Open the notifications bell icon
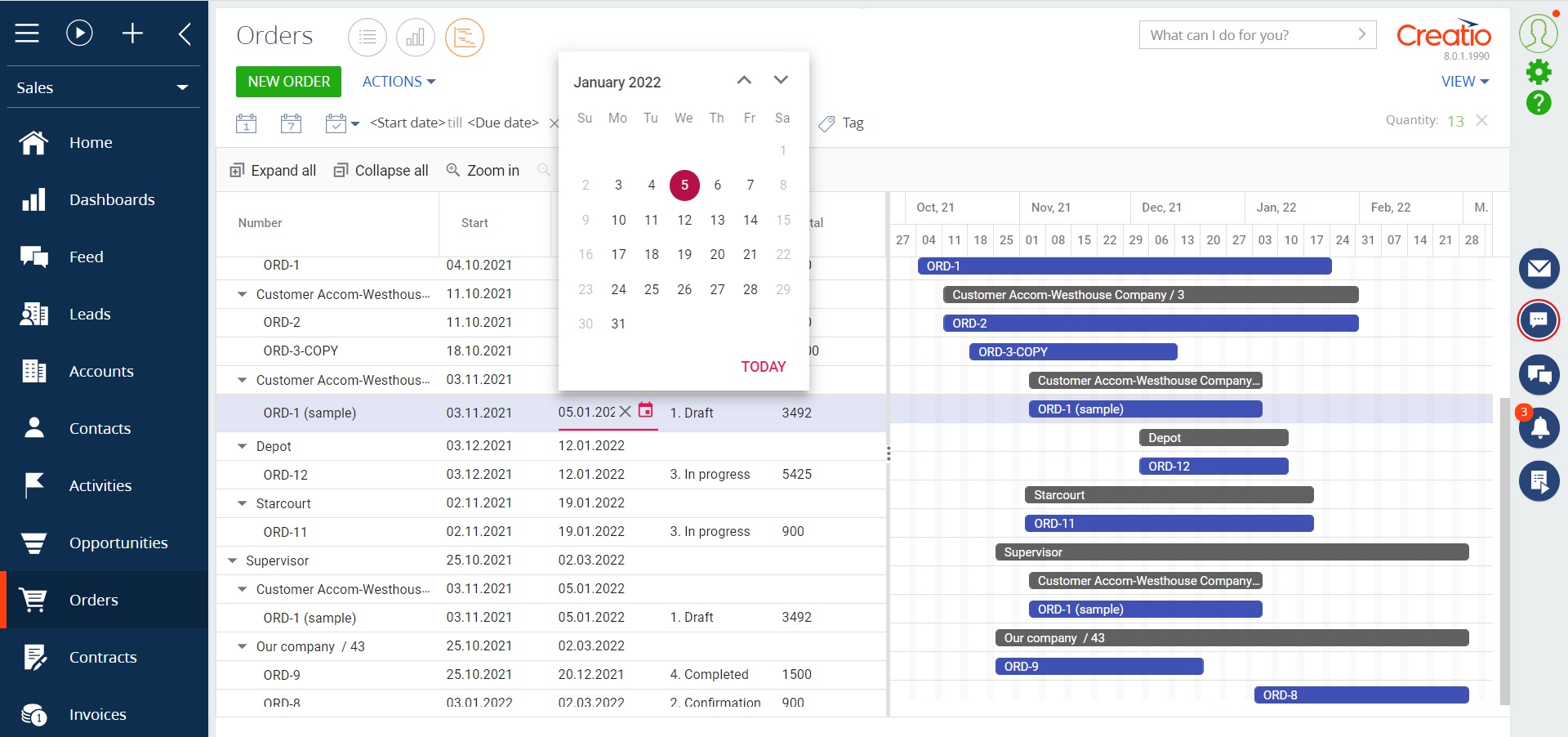Viewport: 1568px width, 737px height. click(x=1539, y=427)
